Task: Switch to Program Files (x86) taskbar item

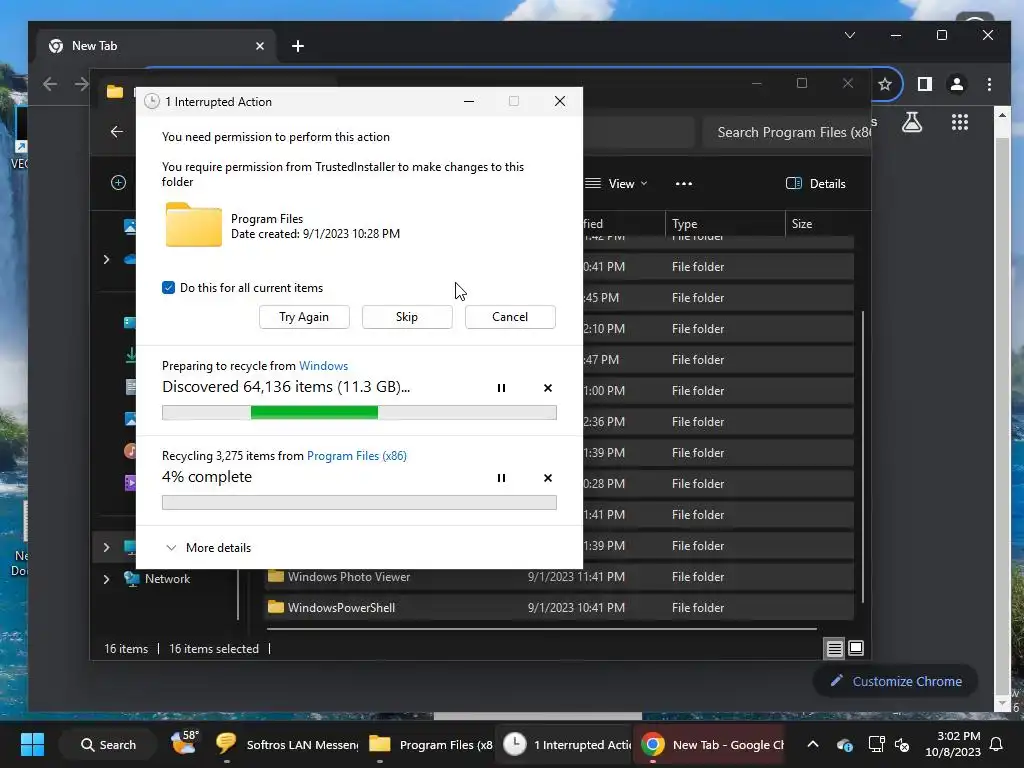Action: click(430, 744)
